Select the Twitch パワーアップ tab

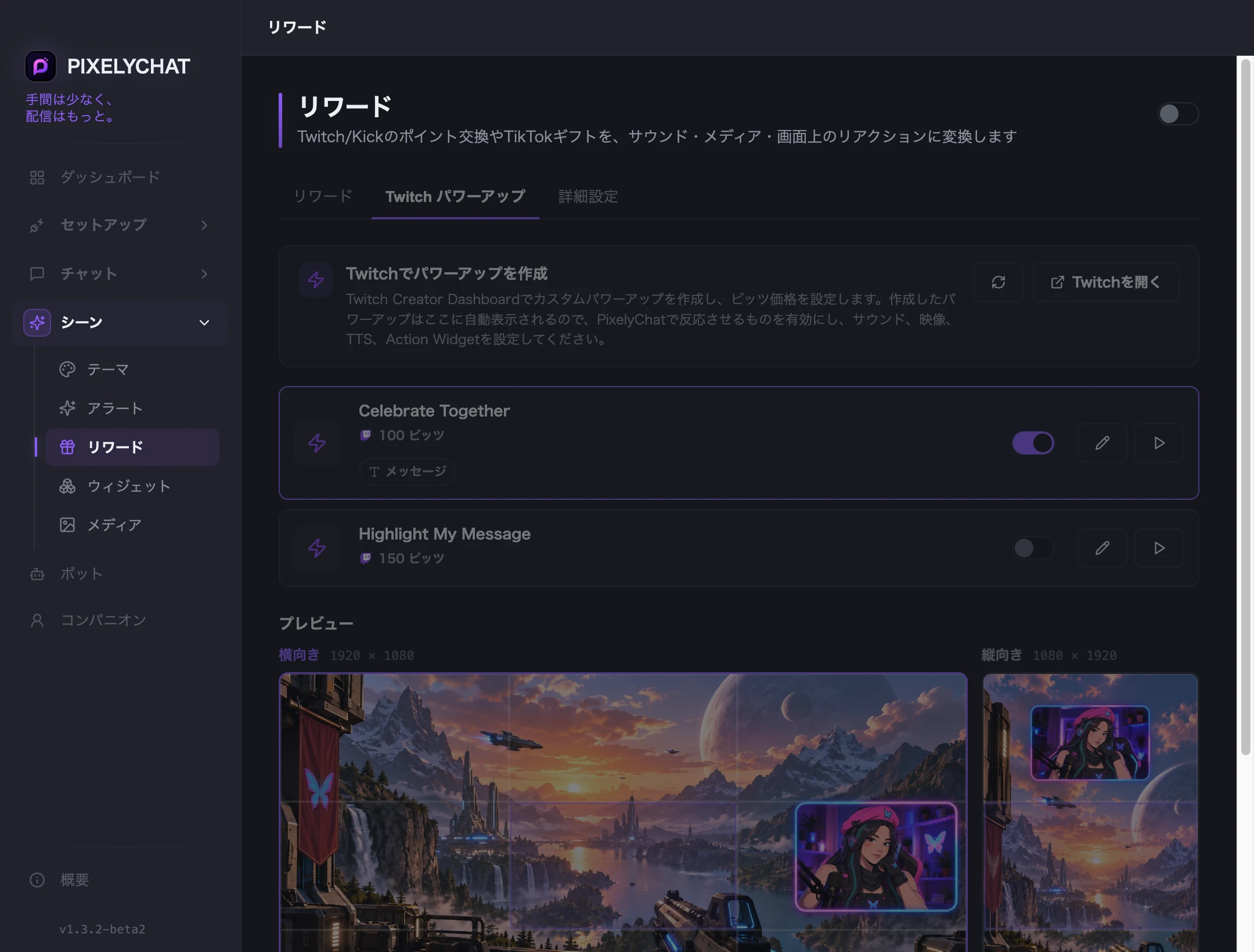455,196
